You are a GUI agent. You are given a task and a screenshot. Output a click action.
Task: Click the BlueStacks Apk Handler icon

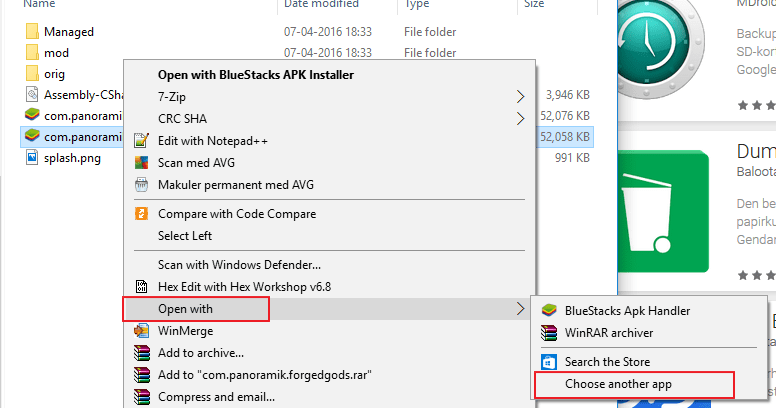(548, 311)
